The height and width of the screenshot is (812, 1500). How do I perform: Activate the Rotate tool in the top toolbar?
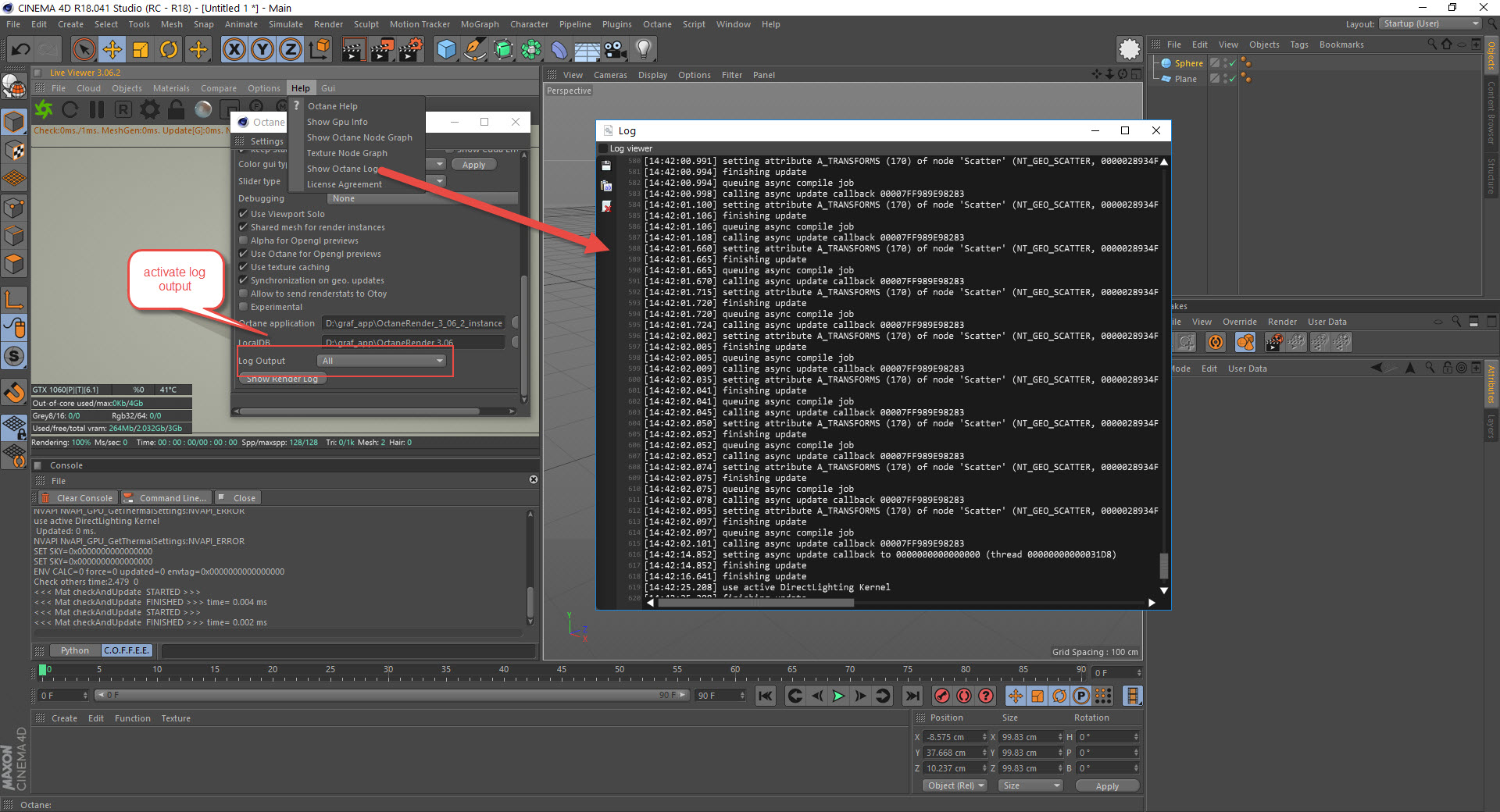coord(169,49)
